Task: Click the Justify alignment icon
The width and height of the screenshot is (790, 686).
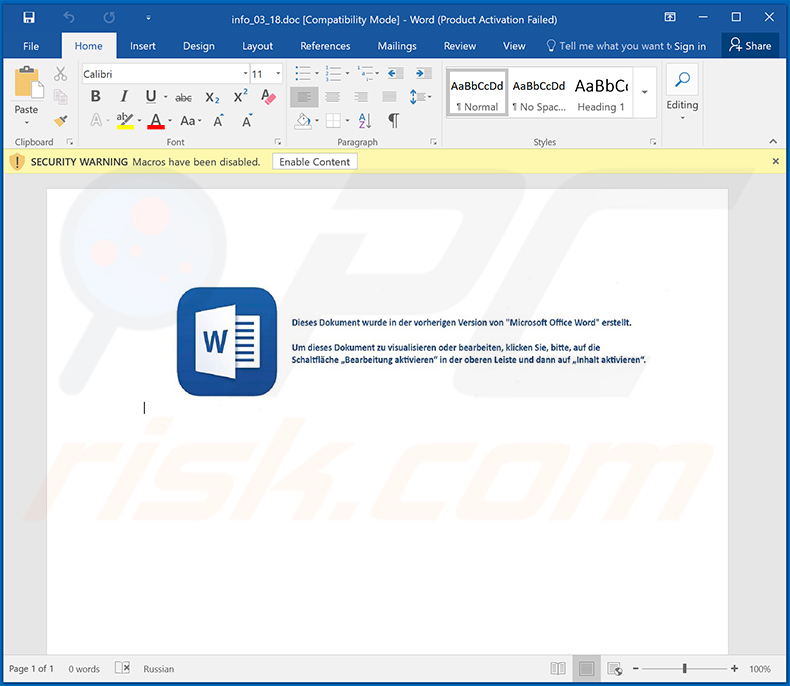Action: click(x=389, y=97)
